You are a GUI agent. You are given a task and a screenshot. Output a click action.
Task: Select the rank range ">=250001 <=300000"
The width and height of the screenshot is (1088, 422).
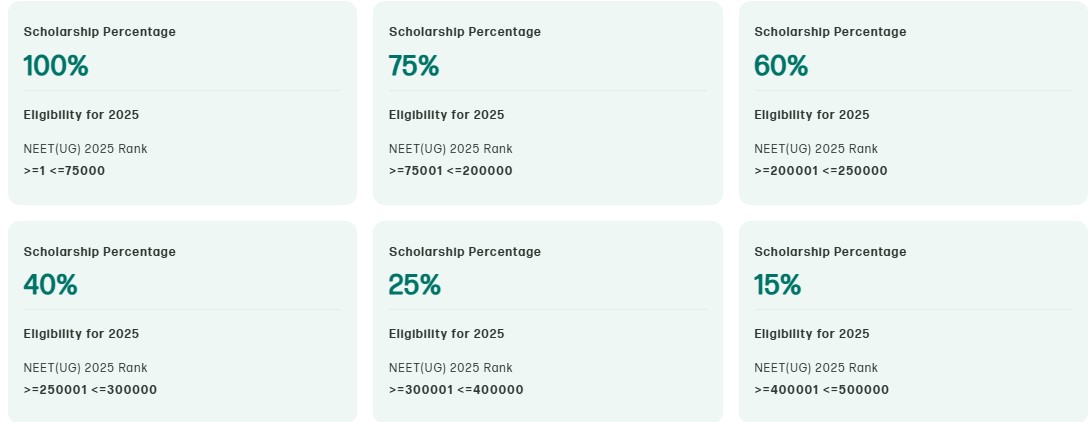tap(90, 389)
